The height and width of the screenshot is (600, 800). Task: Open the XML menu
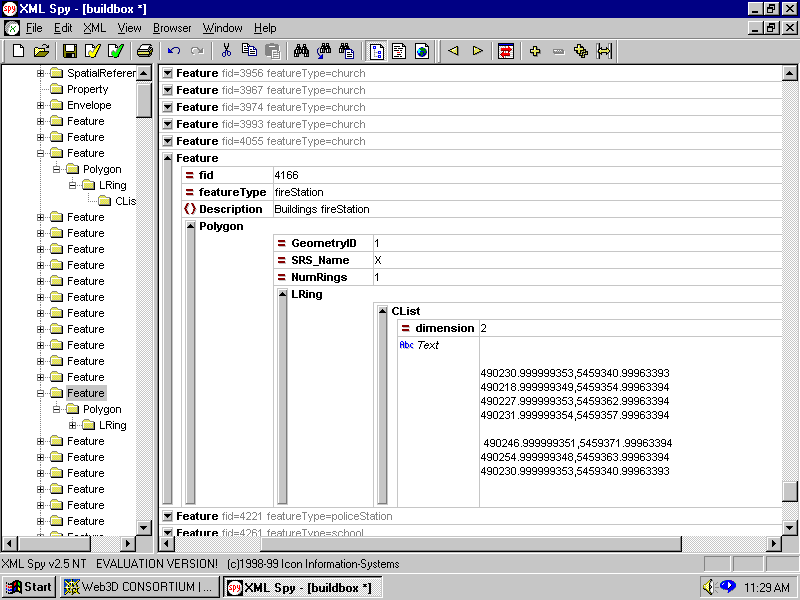(94, 28)
